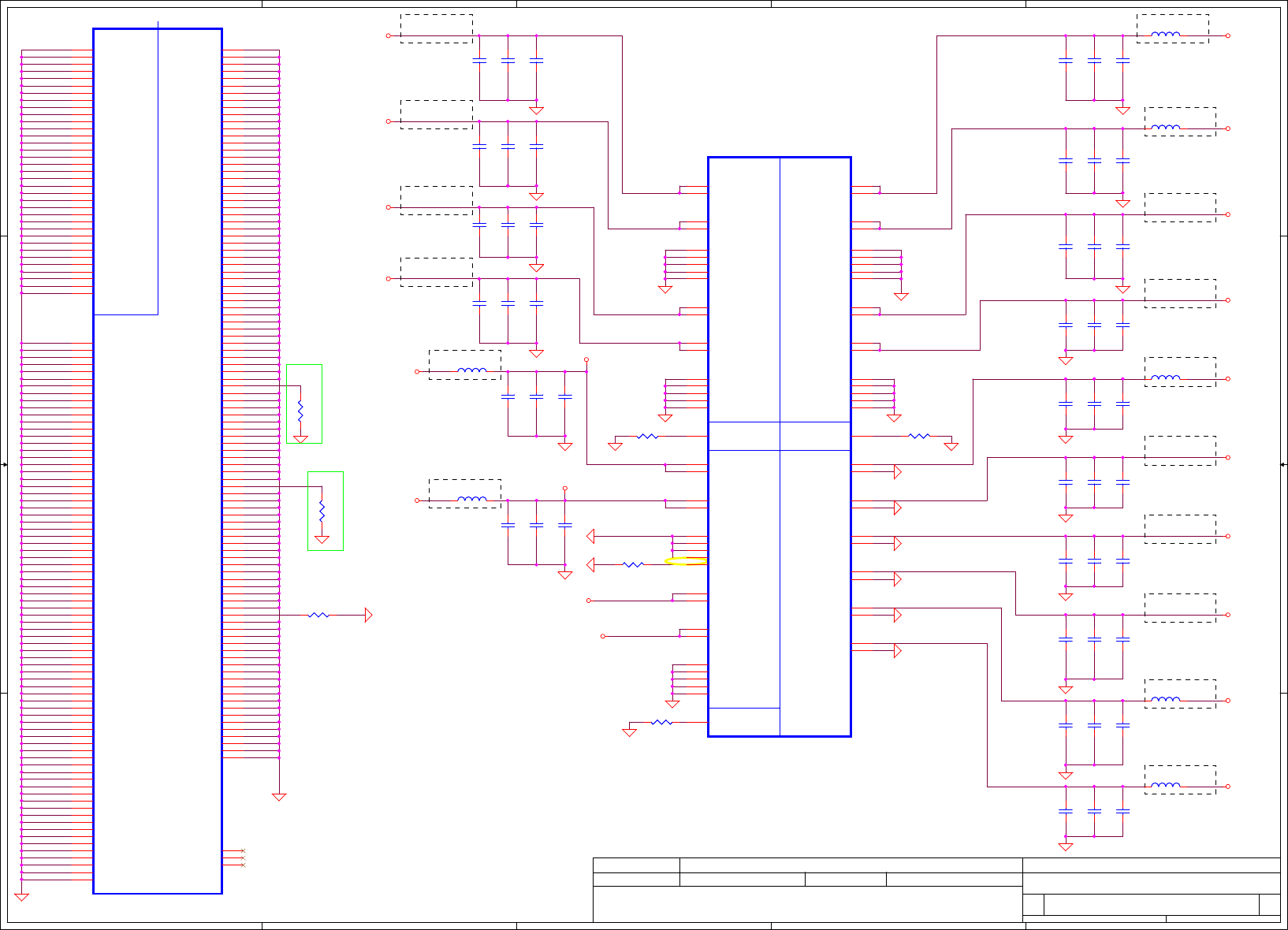The image size is (1288, 930).
Task: Select the central IC block body
Action: point(780,447)
